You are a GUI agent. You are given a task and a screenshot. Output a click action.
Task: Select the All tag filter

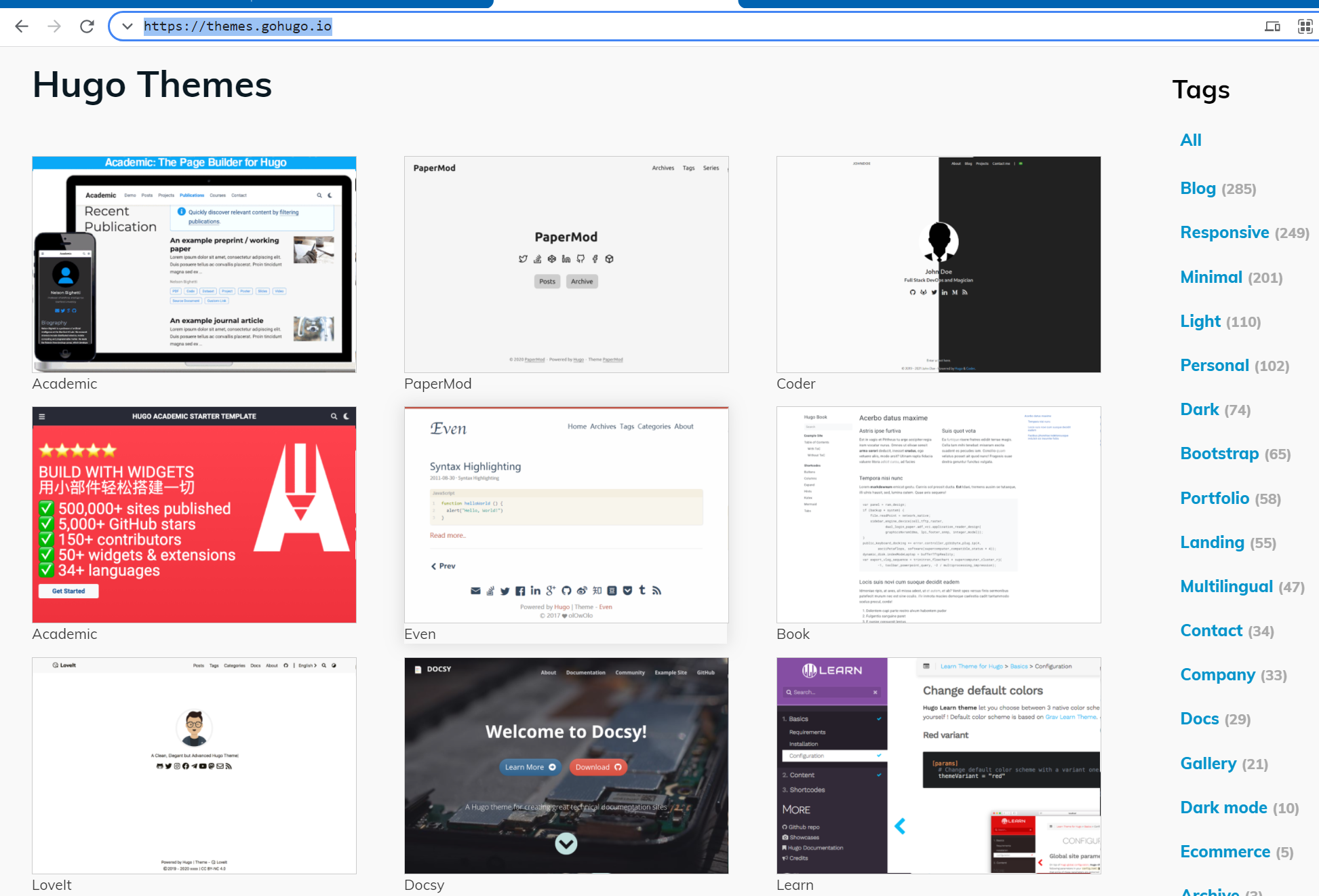point(1190,140)
